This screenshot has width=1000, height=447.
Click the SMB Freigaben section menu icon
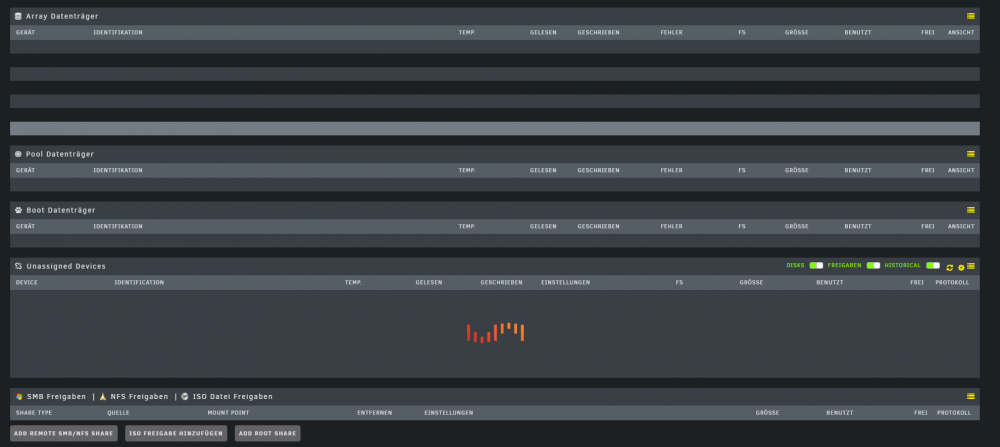(971, 396)
